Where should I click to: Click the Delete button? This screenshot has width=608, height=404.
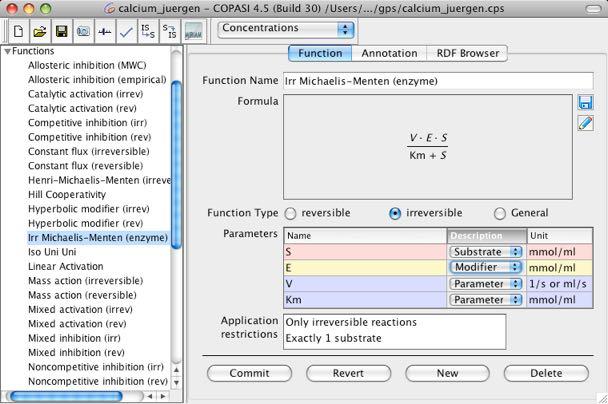click(546, 373)
